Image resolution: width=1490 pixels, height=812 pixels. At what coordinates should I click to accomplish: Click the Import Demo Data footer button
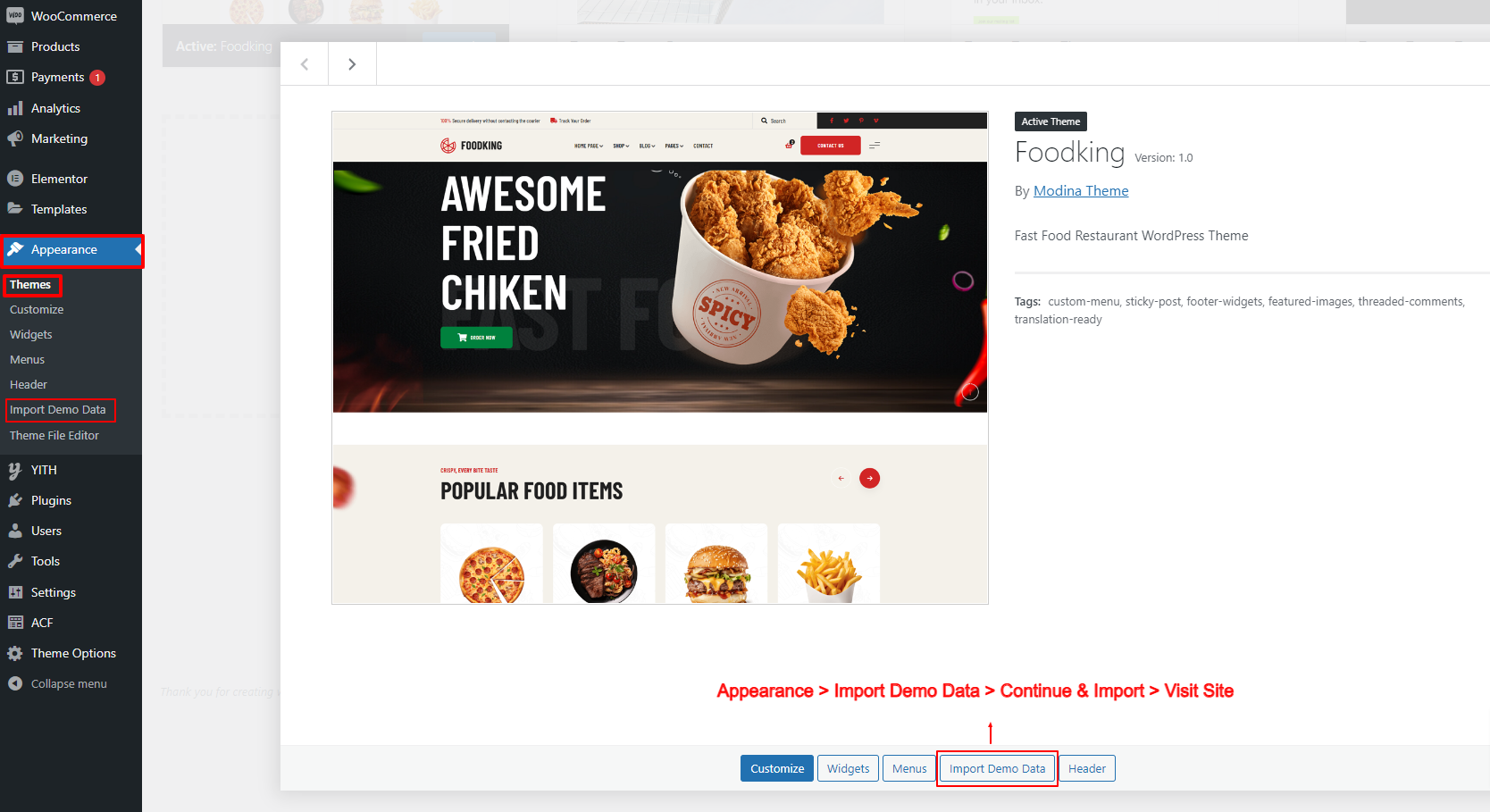click(x=997, y=768)
